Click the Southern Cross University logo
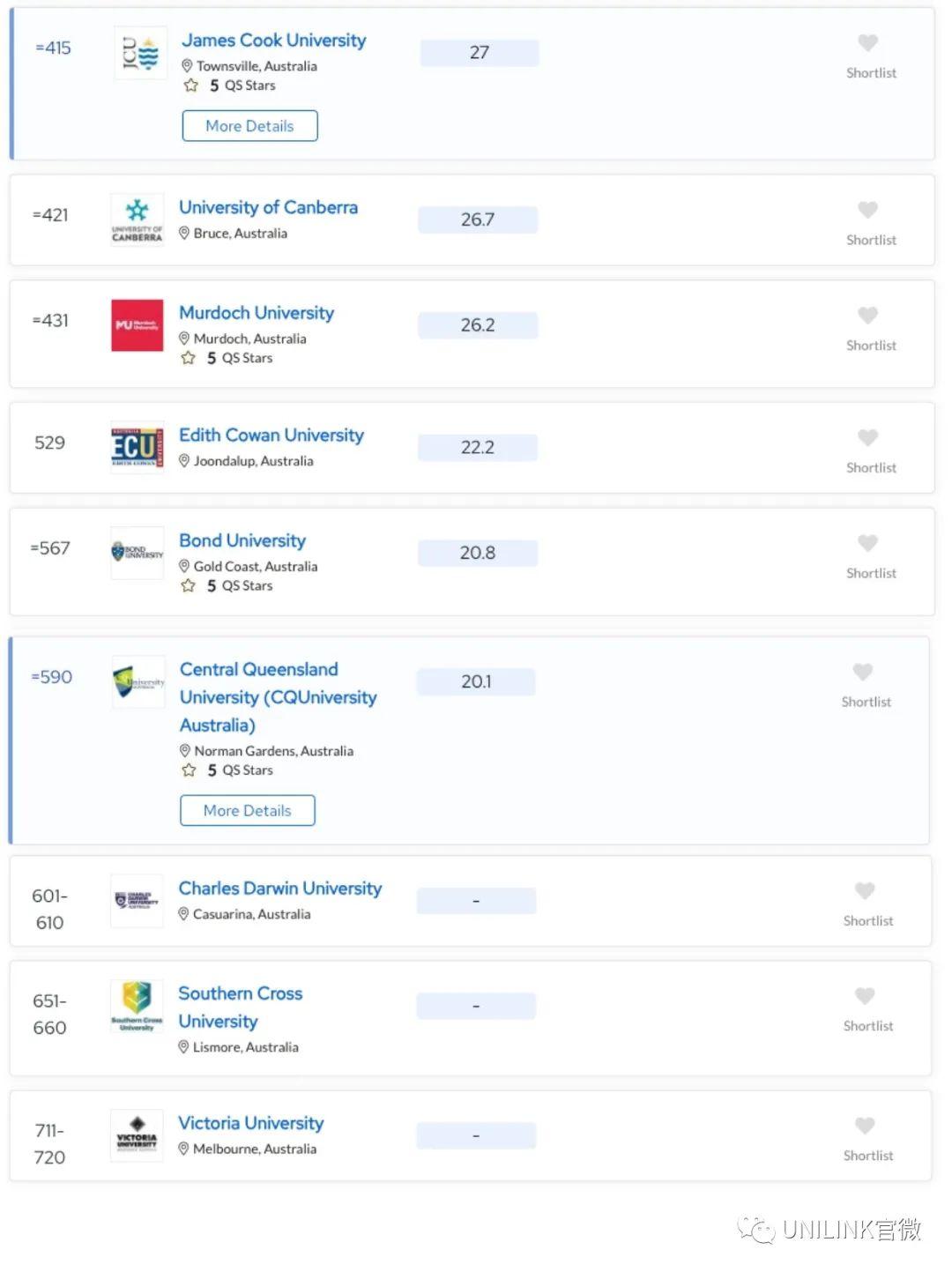Viewport: 952px width, 1272px height. pyautogui.click(x=137, y=1006)
